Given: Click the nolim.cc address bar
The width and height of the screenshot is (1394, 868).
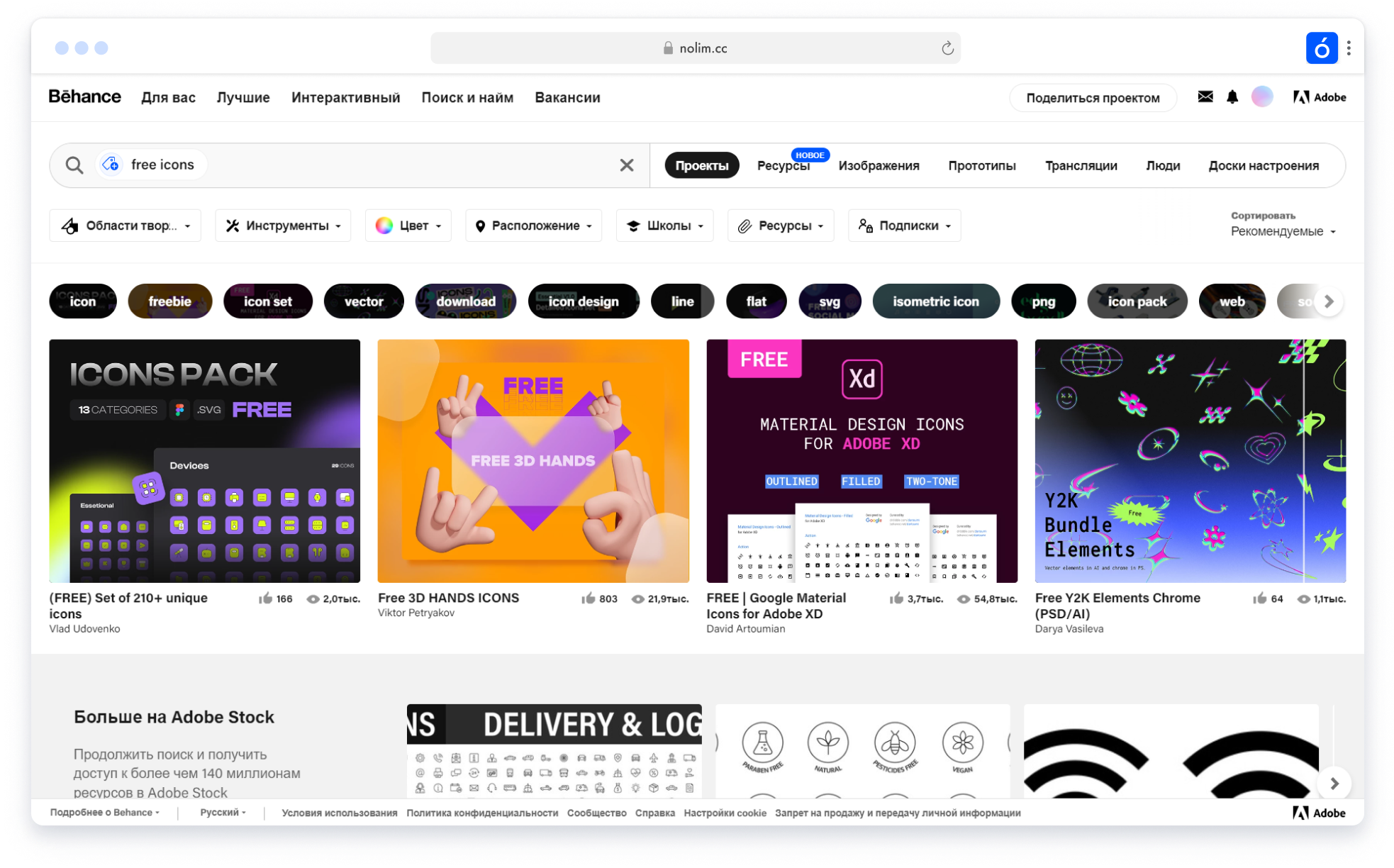Looking at the screenshot, I should click(696, 48).
